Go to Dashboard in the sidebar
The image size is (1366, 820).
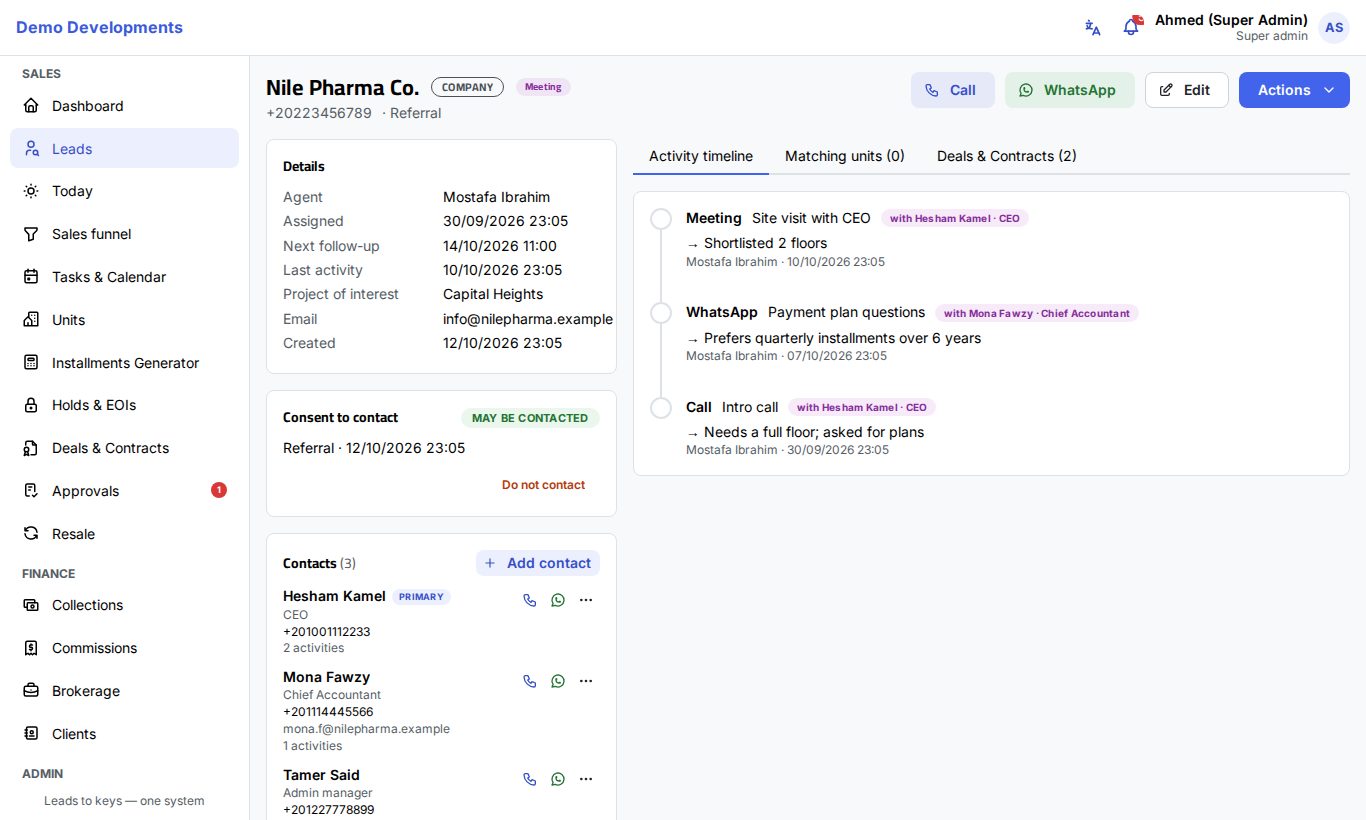pos(124,106)
